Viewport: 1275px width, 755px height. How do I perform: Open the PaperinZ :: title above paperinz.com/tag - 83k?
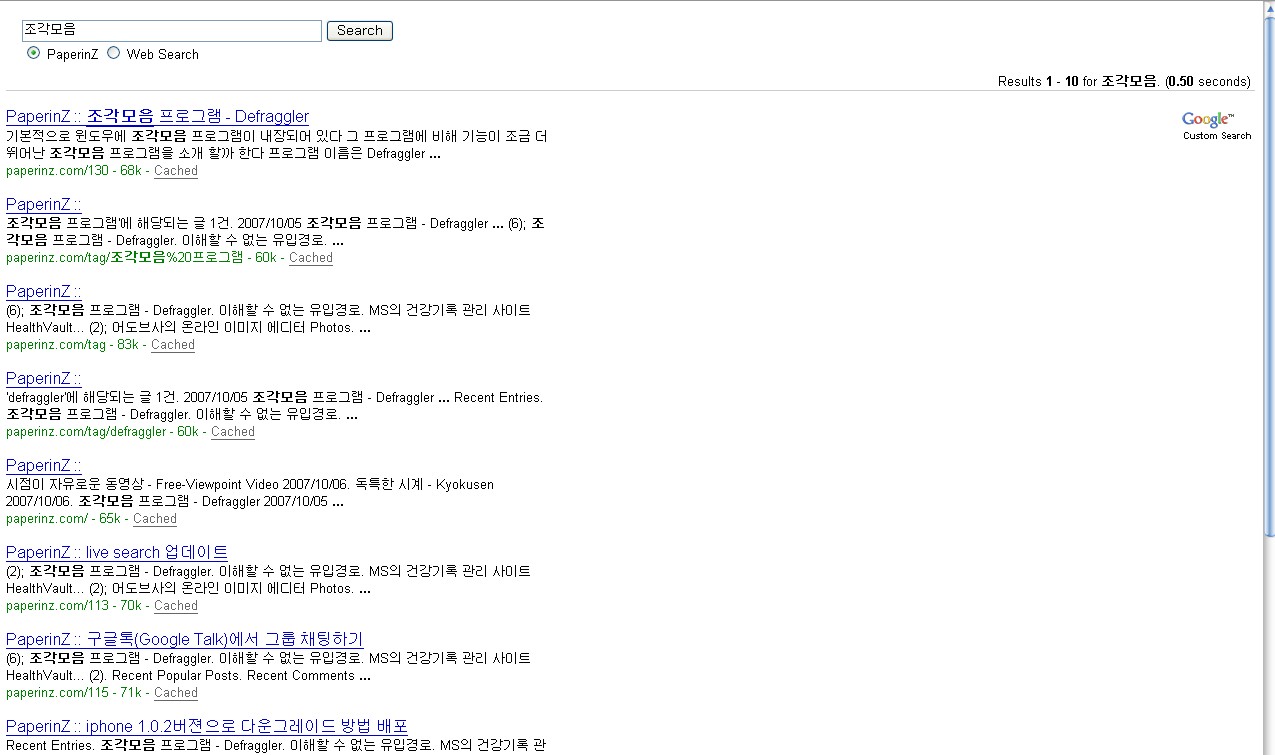(x=44, y=291)
